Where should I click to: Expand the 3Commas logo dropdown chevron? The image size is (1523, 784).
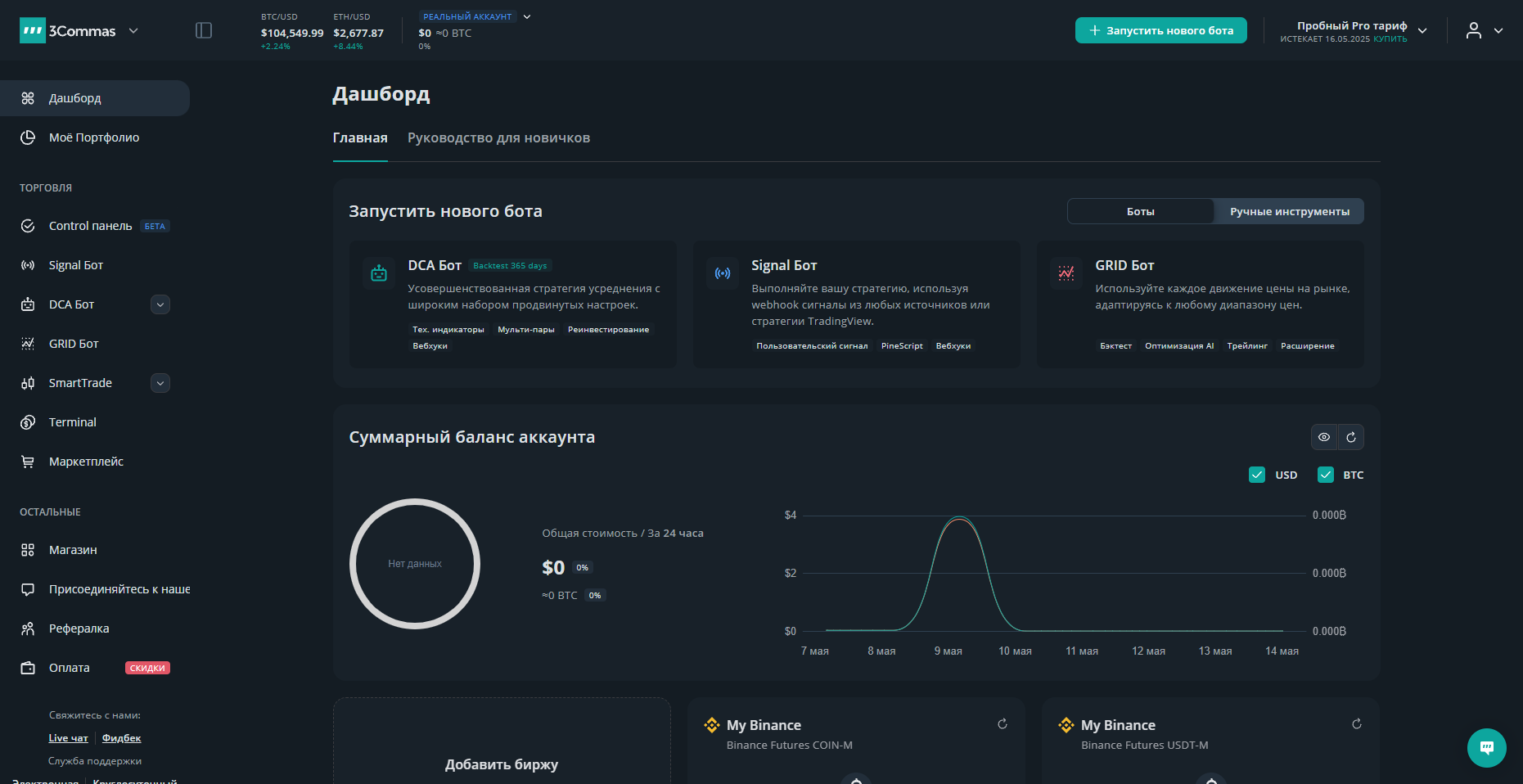click(133, 31)
